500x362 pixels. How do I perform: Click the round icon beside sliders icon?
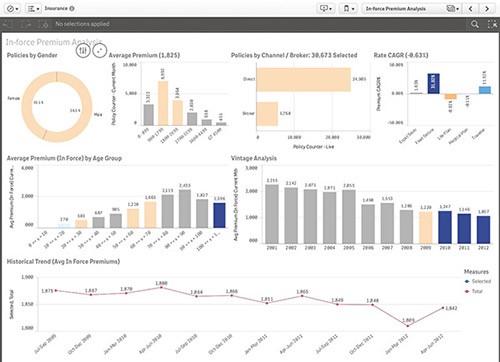[x=99, y=51]
